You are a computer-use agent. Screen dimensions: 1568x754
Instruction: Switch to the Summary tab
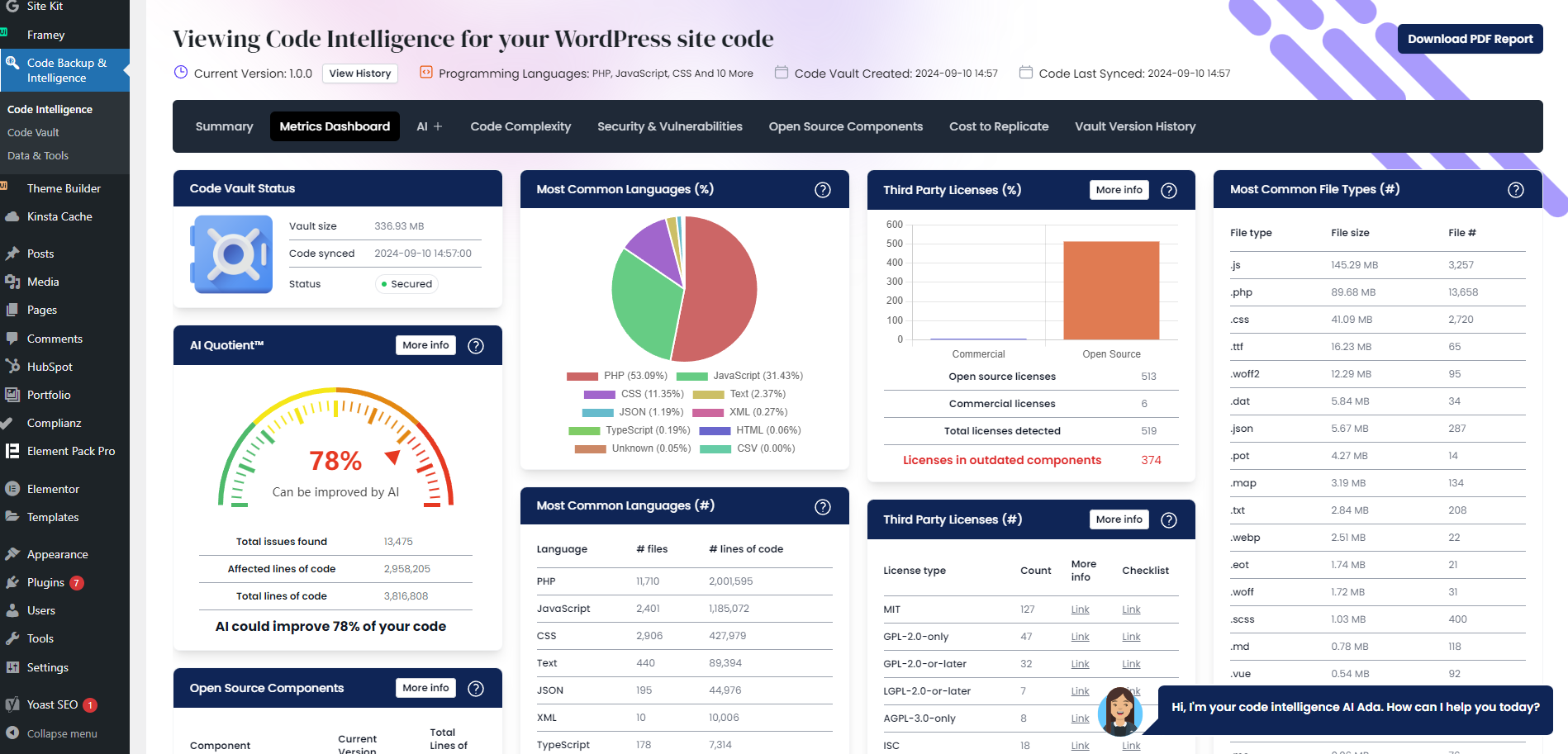pos(224,126)
